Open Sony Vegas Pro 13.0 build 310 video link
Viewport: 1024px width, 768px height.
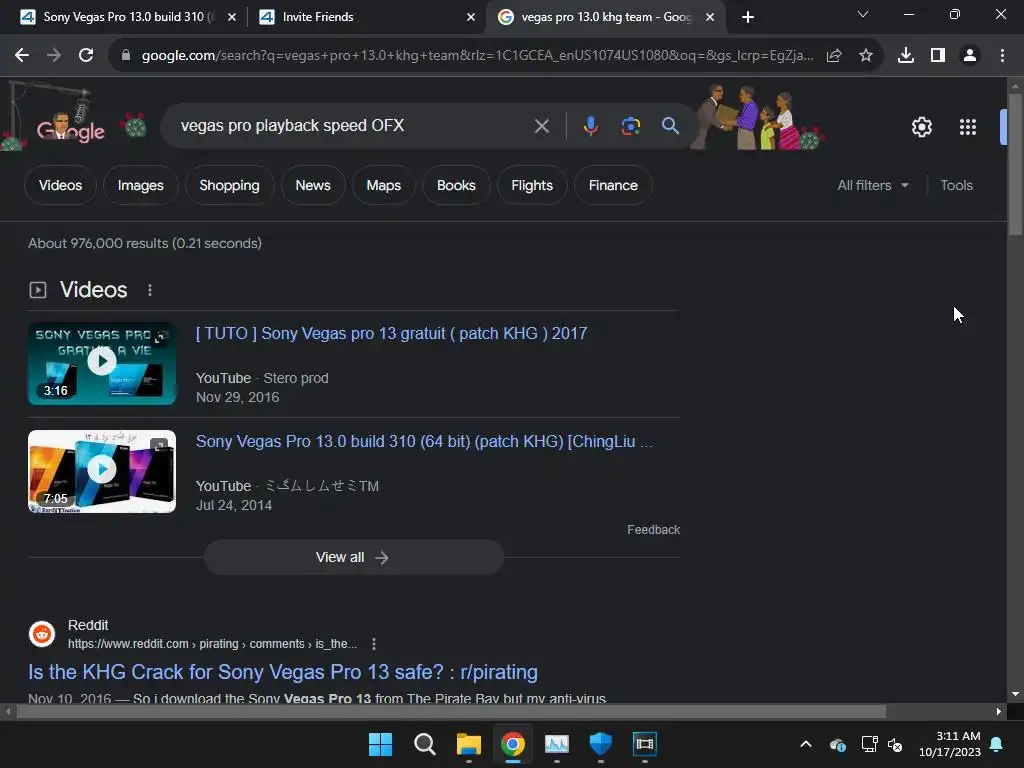click(424, 441)
